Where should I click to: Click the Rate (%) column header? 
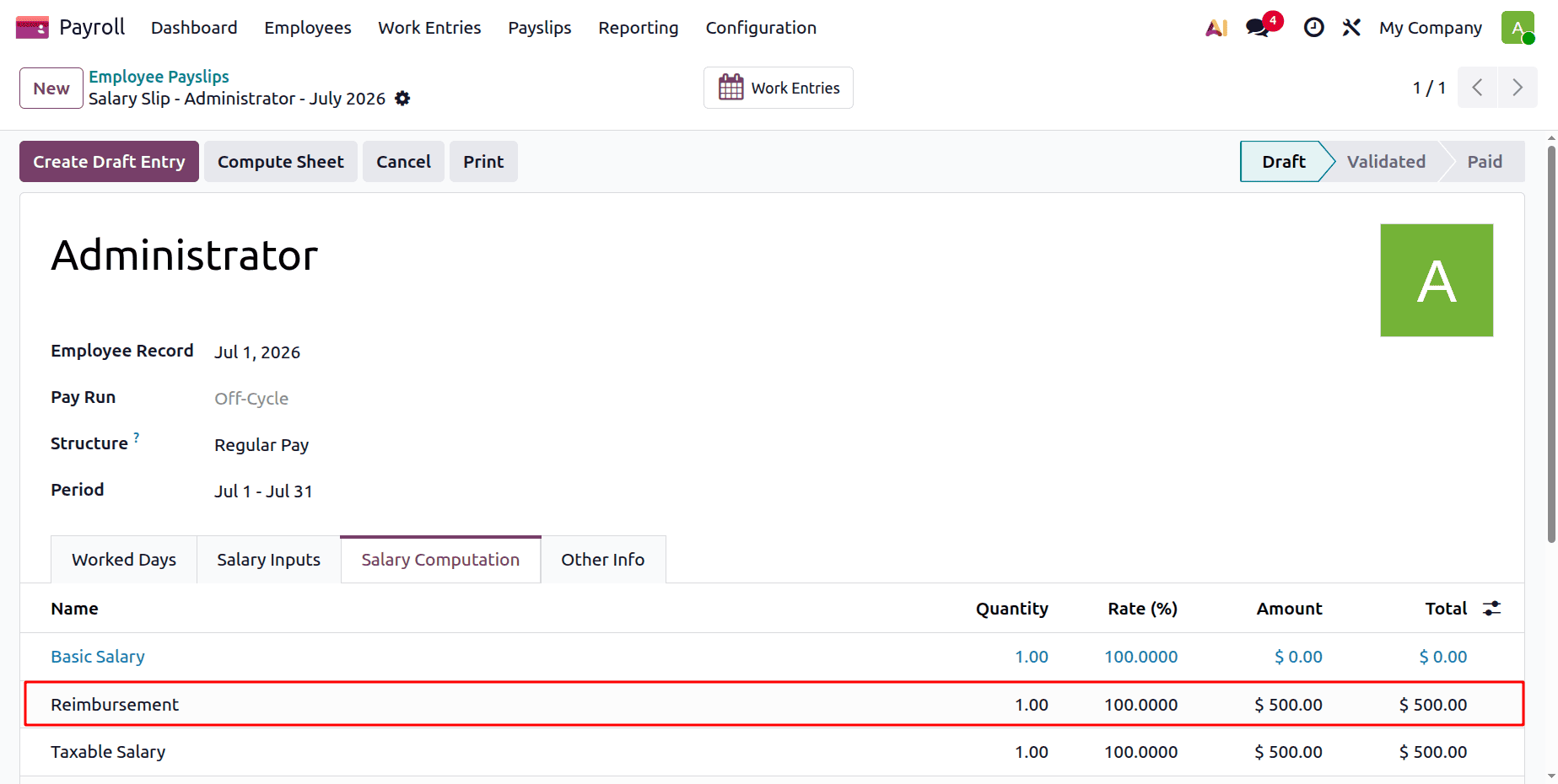(x=1142, y=609)
